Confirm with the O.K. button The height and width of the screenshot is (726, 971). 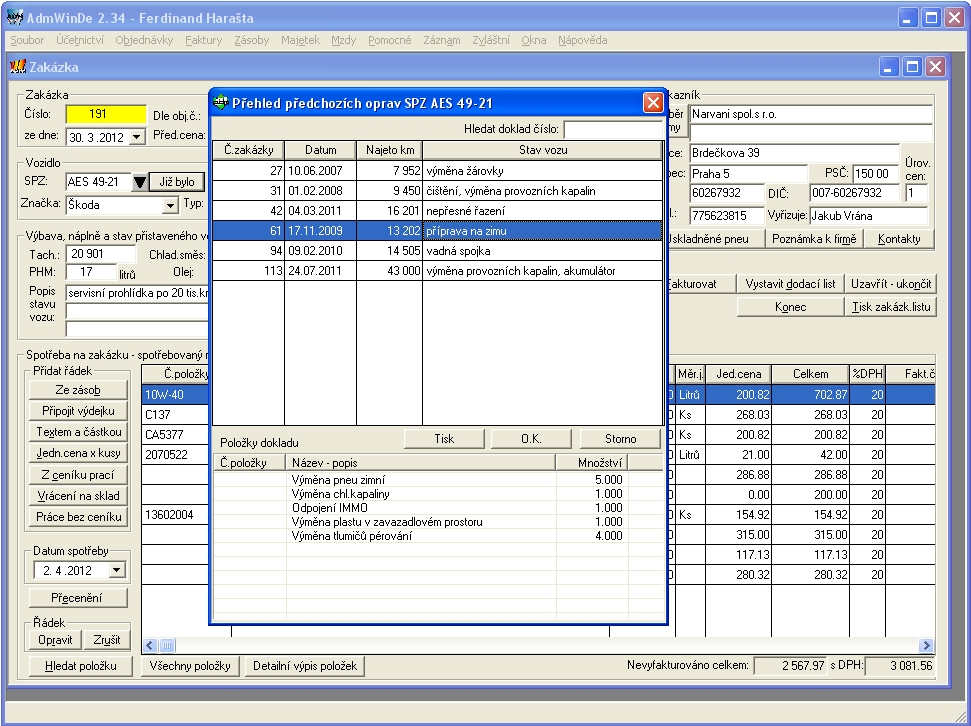531,439
